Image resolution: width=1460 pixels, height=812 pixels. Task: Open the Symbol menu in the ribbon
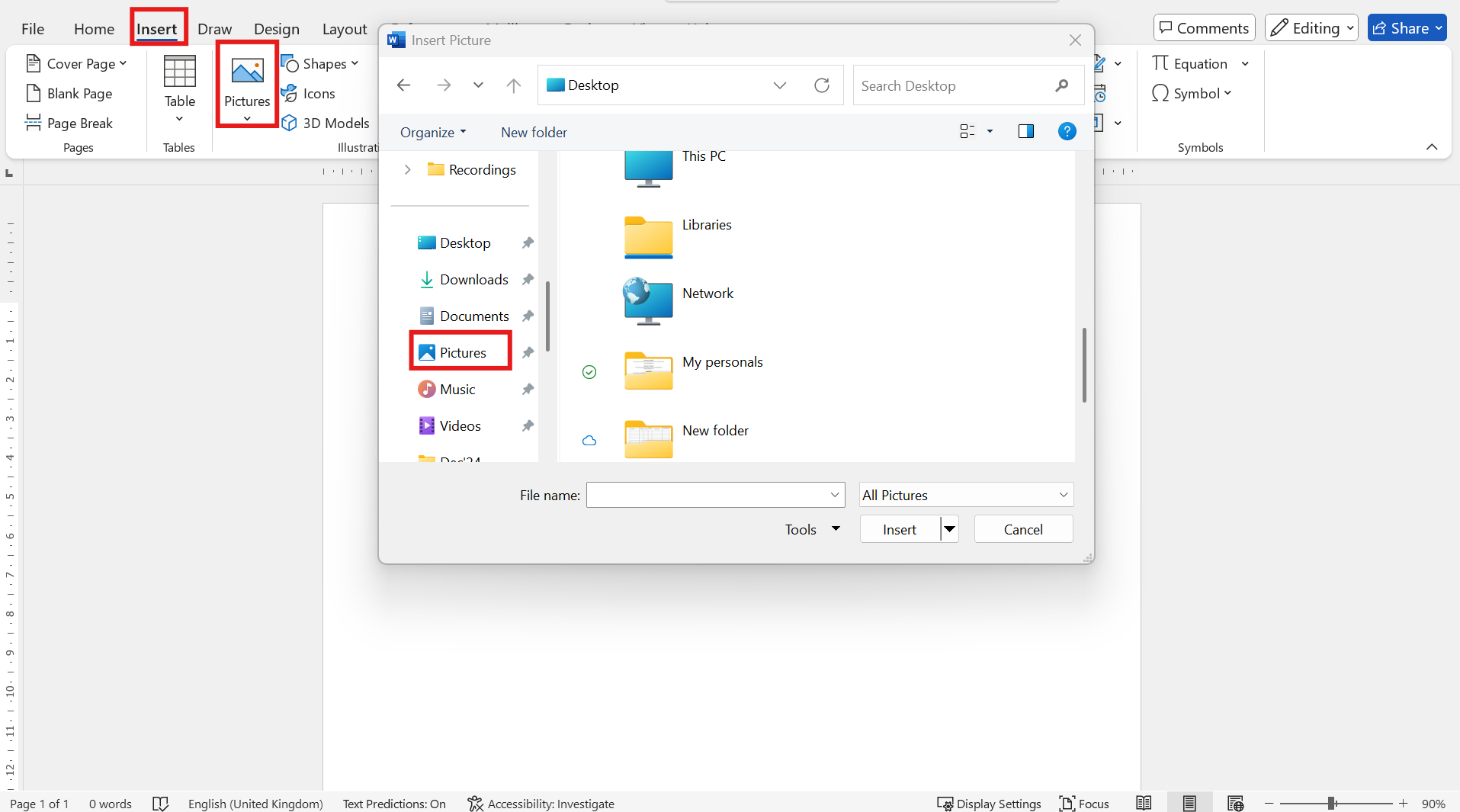click(x=1192, y=94)
